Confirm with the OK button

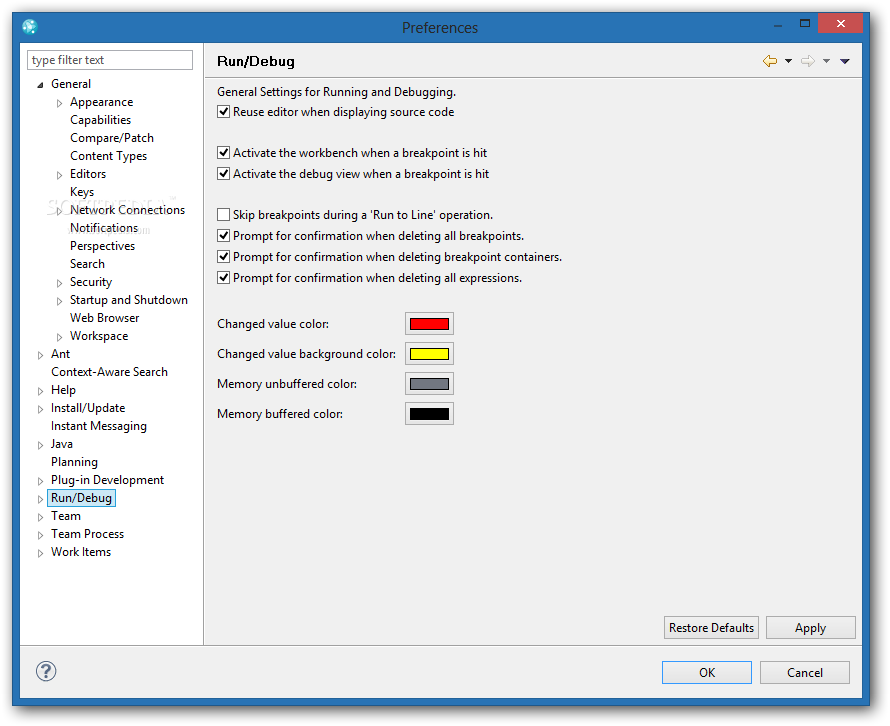[707, 673]
